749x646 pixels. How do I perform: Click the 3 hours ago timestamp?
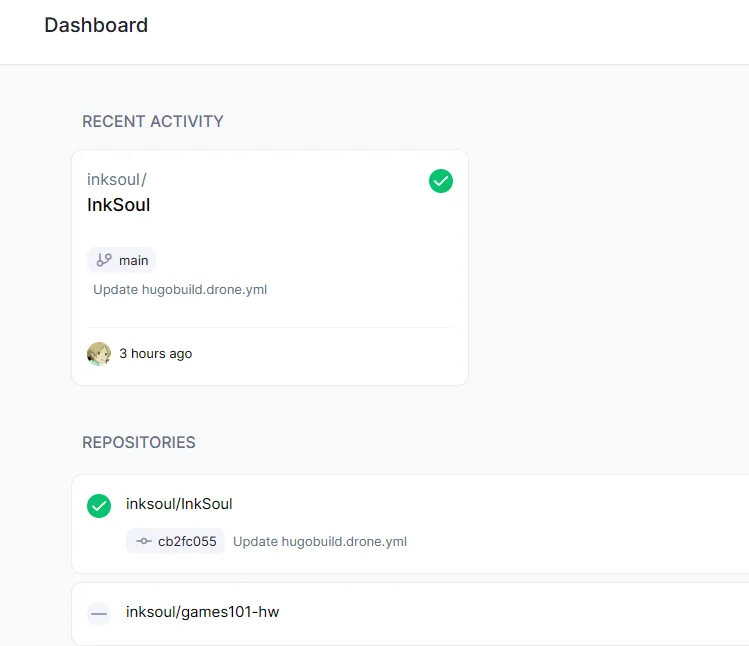tap(155, 354)
